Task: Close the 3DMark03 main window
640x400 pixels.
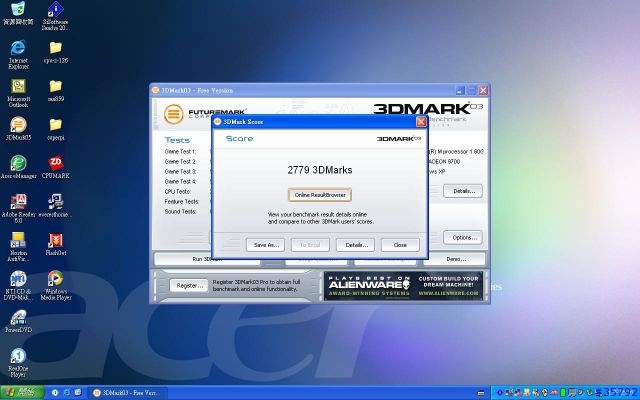Action: [483, 90]
